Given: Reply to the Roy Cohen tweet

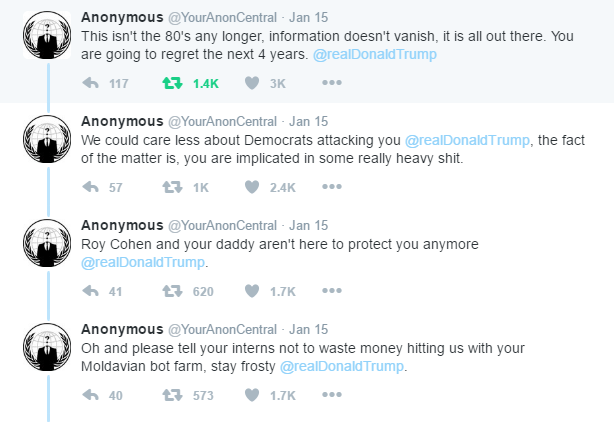Looking at the screenshot, I should click(90, 291).
